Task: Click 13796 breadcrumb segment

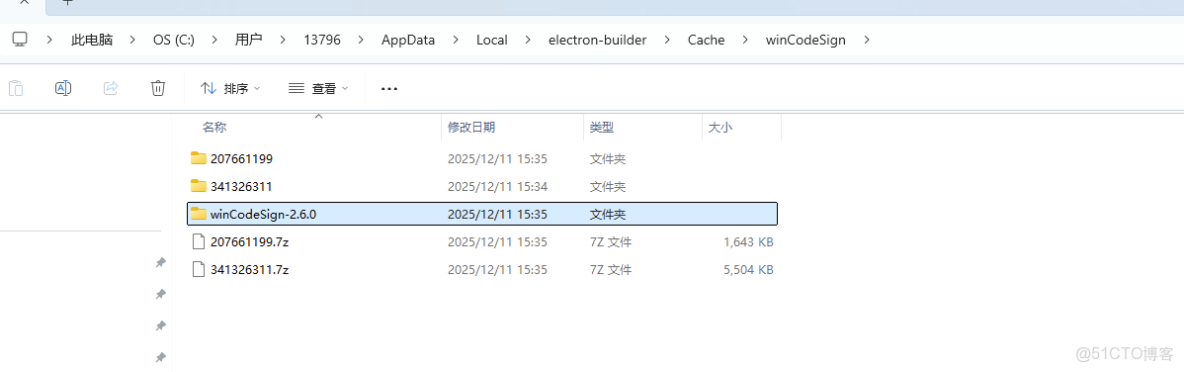Action: [322, 40]
